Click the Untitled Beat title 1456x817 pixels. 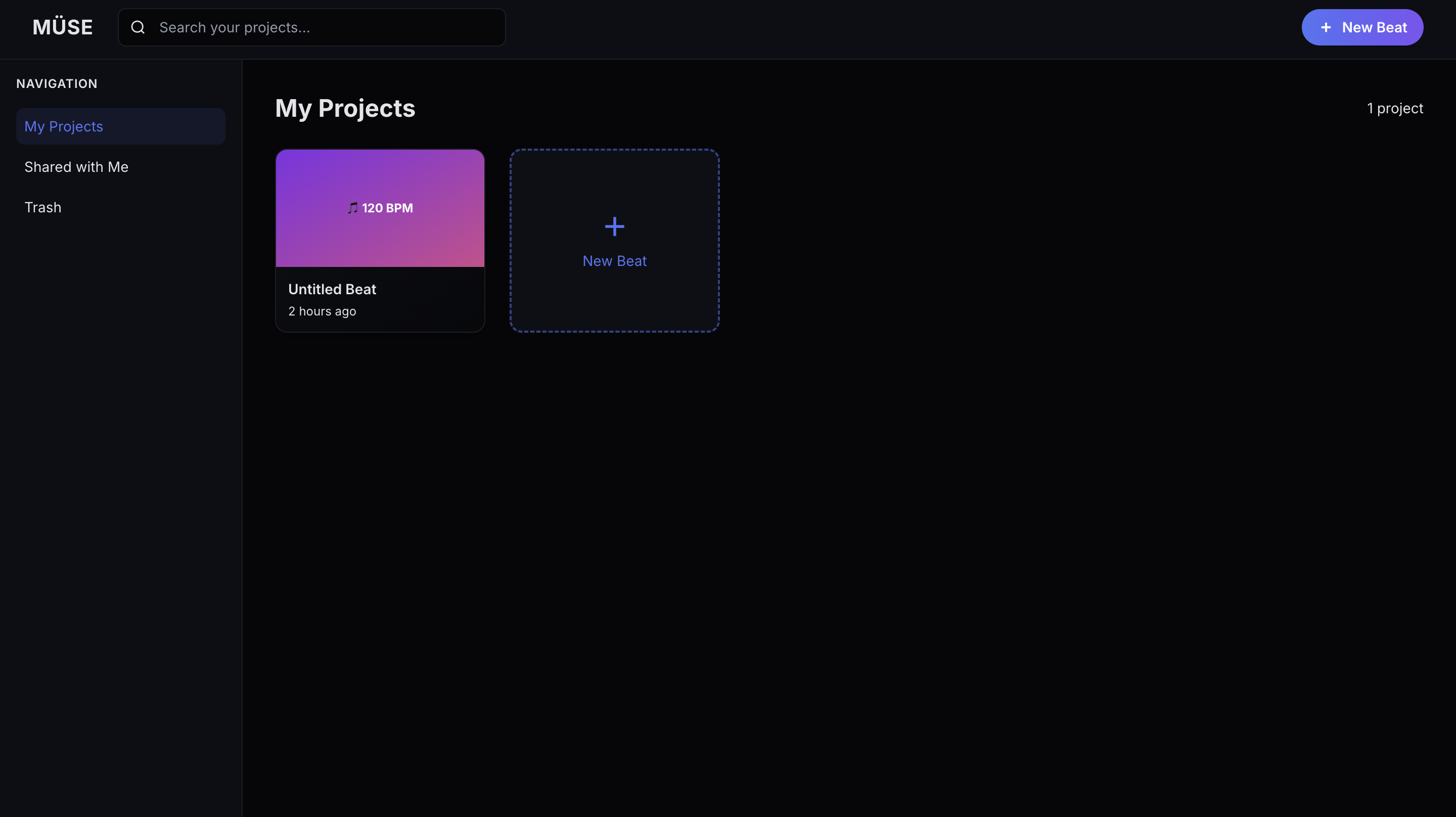(332, 290)
